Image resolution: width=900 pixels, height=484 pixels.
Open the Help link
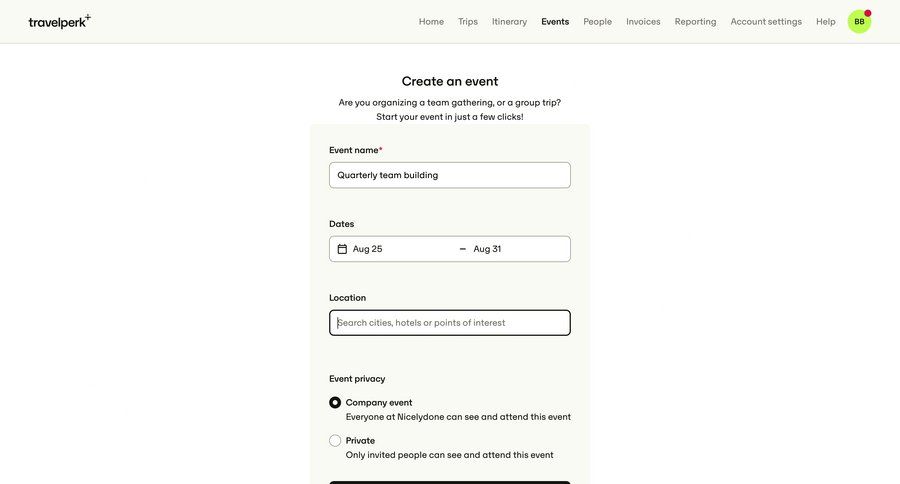coord(826,21)
